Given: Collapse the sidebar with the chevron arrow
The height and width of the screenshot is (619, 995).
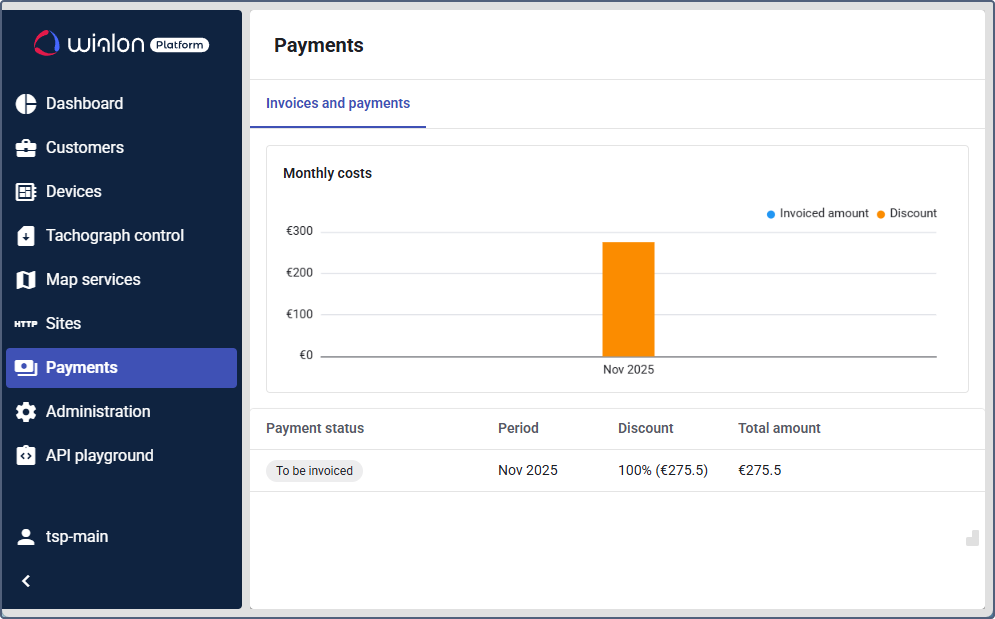Looking at the screenshot, I should (x=26, y=581).
